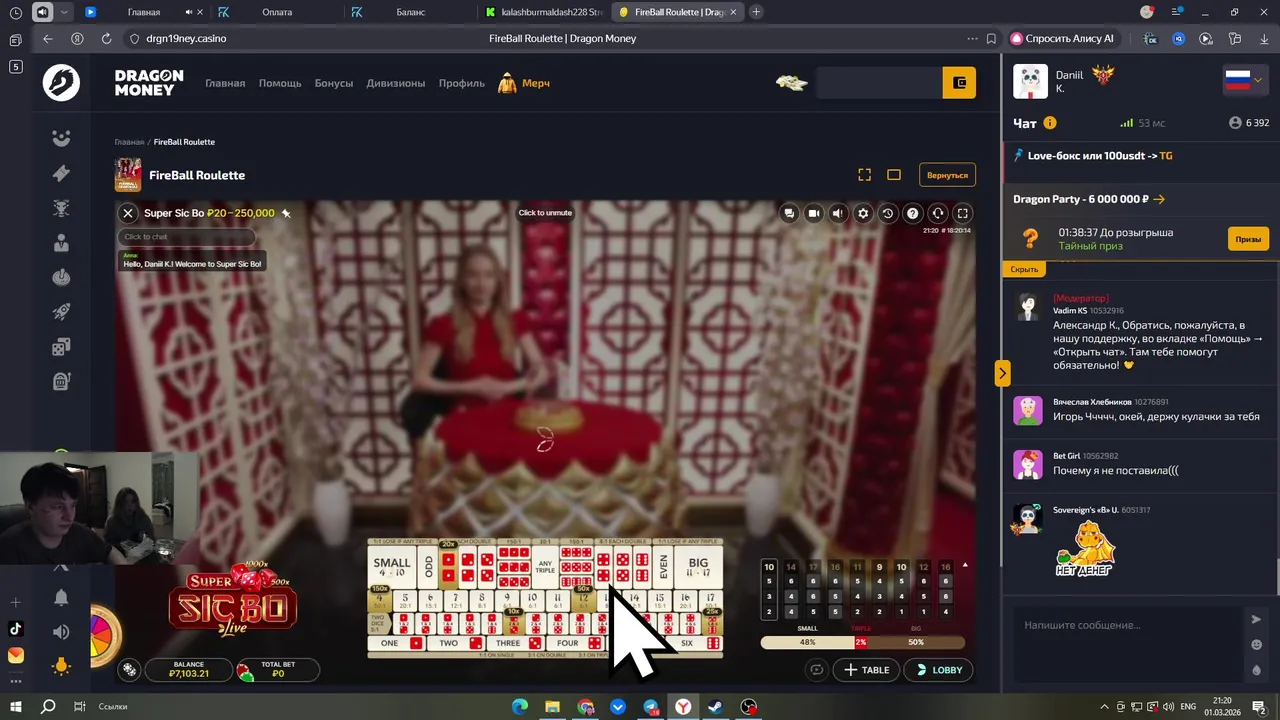
Task: Bet on SMALL 4-10
Action: (391, 567)
